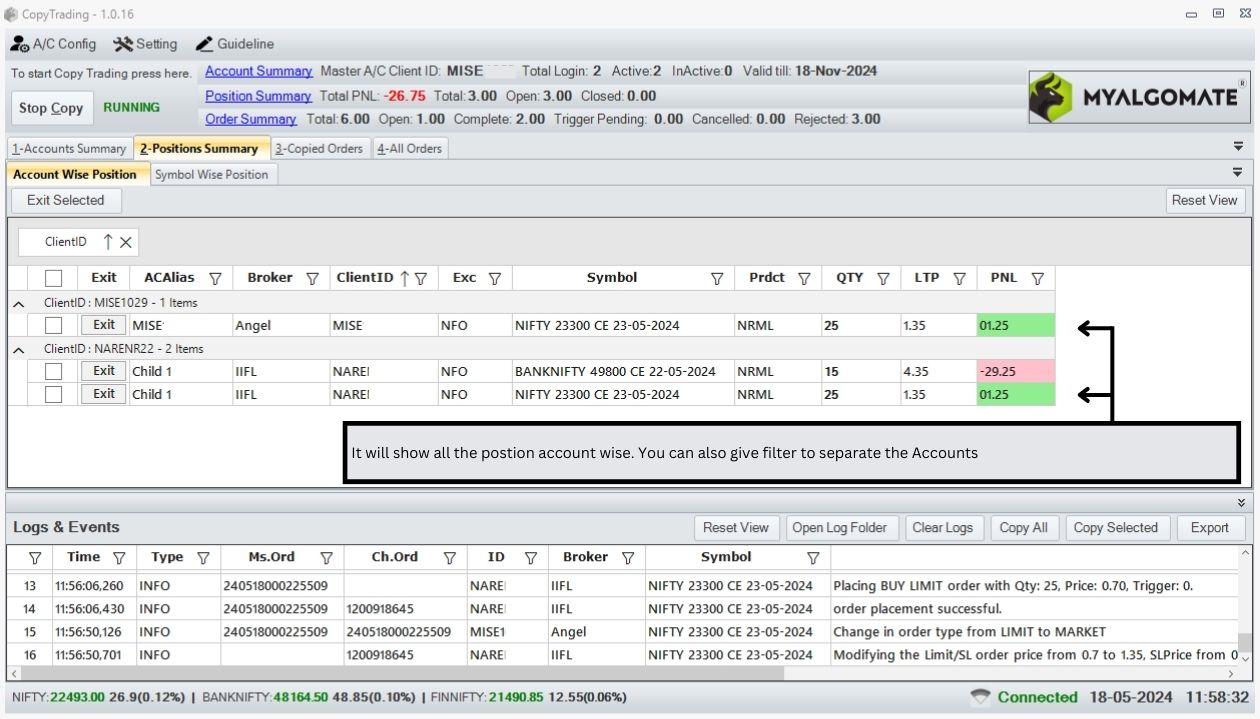Export the logs
This screenshot has width=1260, height=719.
tap(1210, 528)
